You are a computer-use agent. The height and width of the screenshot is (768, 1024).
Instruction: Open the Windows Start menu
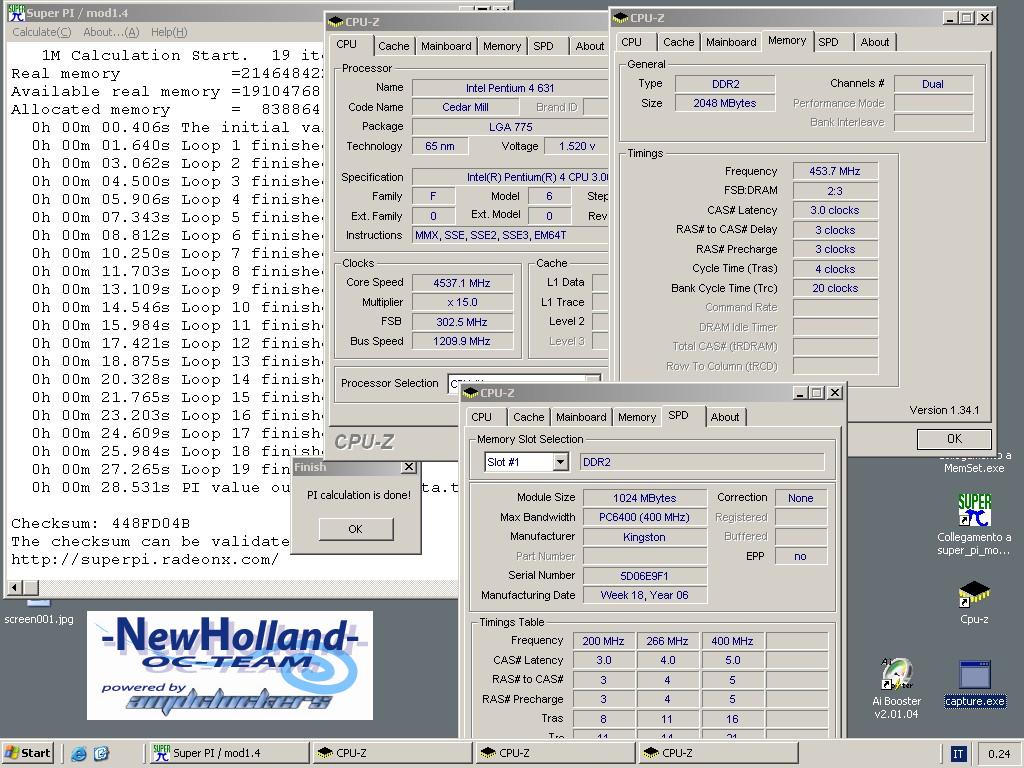pyautogui.click(x=27, y=753)
